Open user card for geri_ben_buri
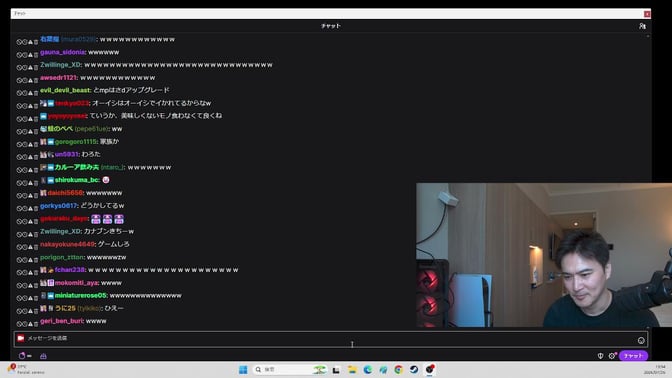 point(61,321)
